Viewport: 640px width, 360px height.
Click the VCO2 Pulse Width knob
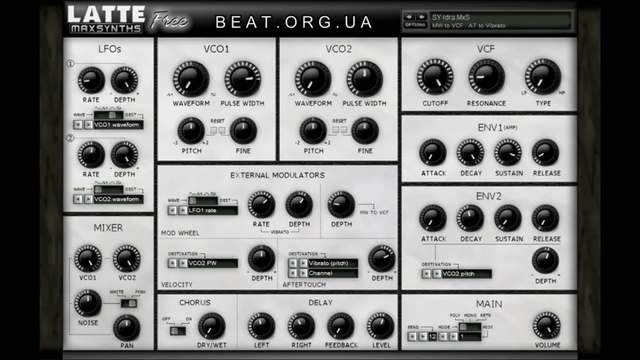tap(364, 79)
